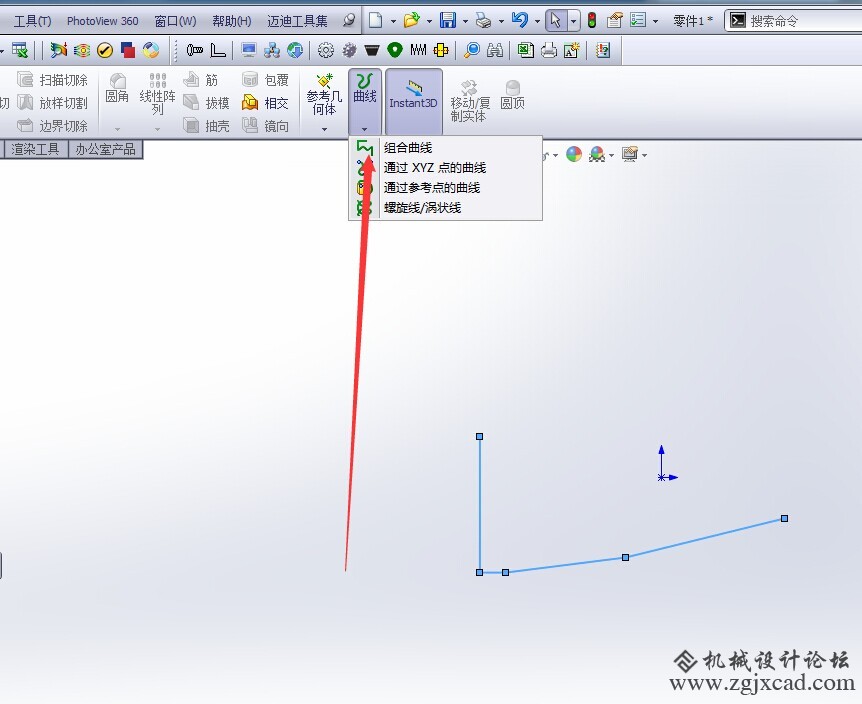Click the Rebuild traffic light icon
862x704 pixels.
pyautogui.click(x=592, y=21)
